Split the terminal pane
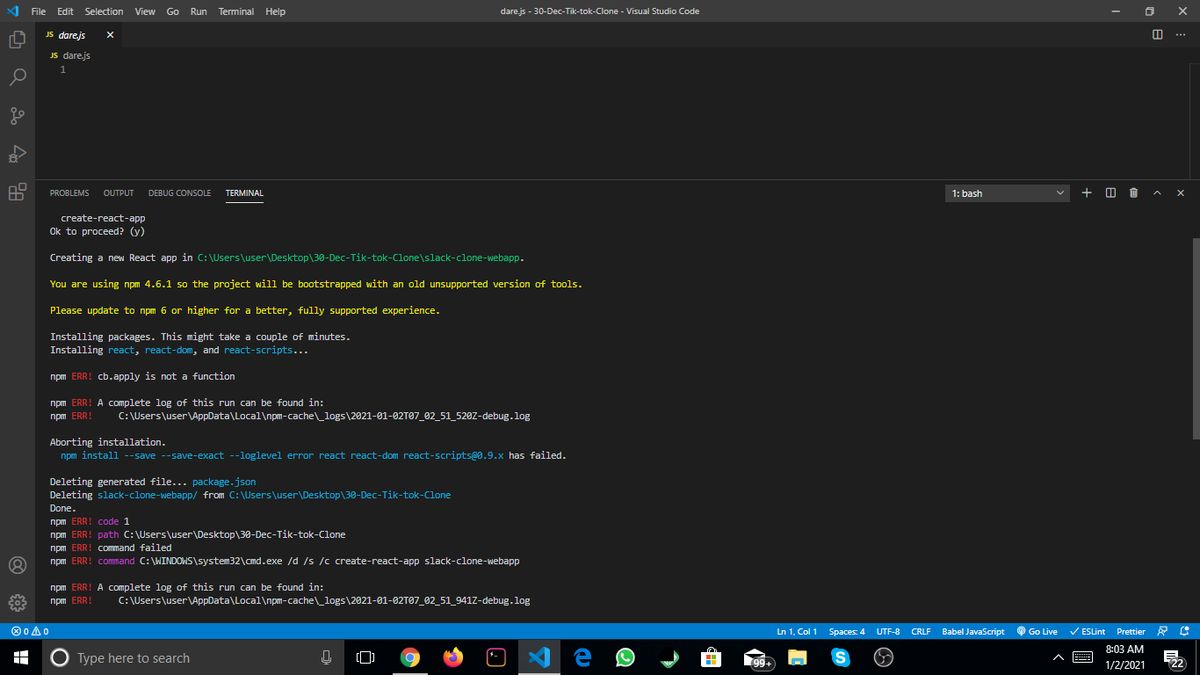The height and width of the screenshot is (675, 1200). click(x=1110, y=192)
